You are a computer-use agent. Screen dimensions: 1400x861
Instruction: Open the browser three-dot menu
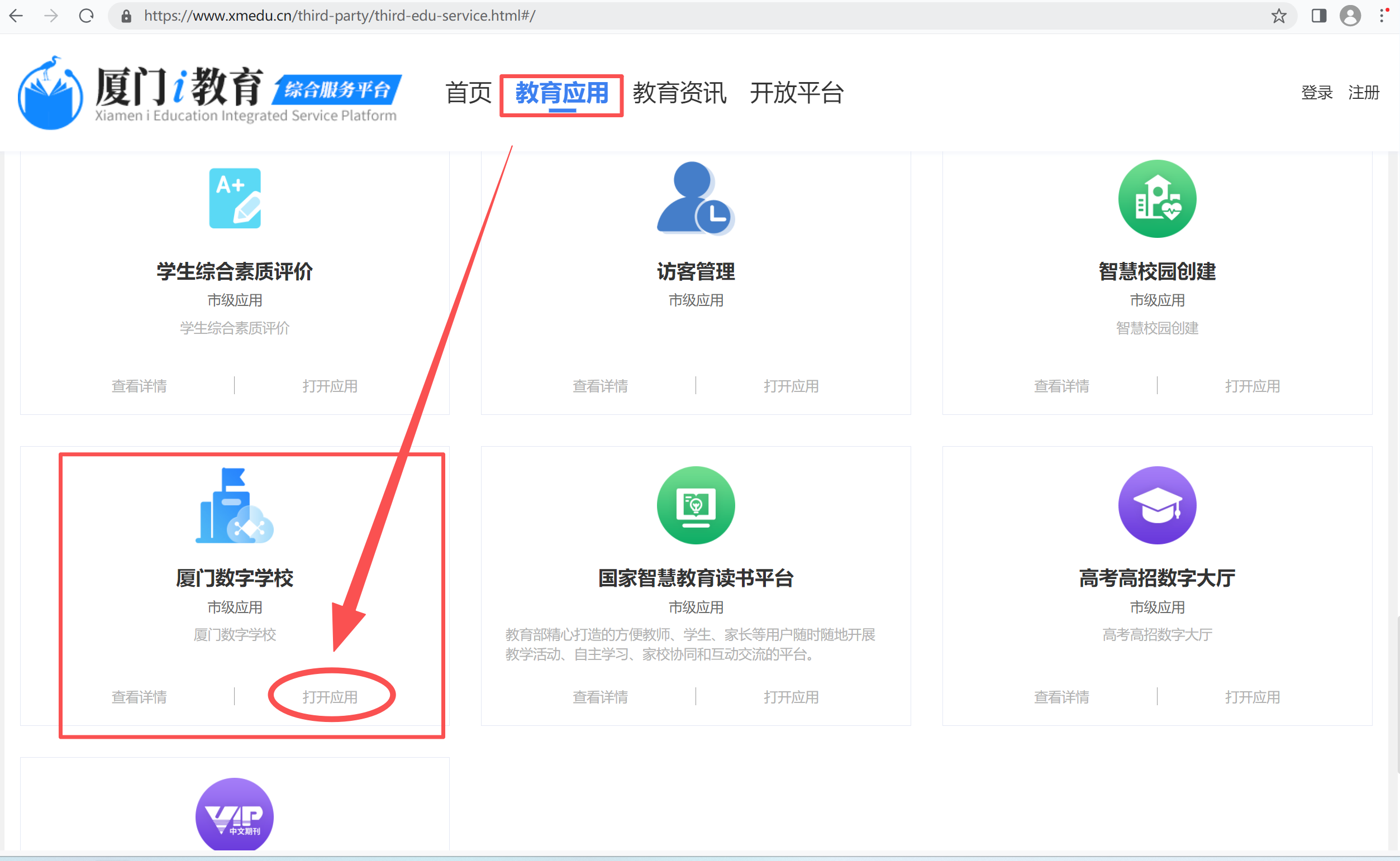coord(1383,16)
